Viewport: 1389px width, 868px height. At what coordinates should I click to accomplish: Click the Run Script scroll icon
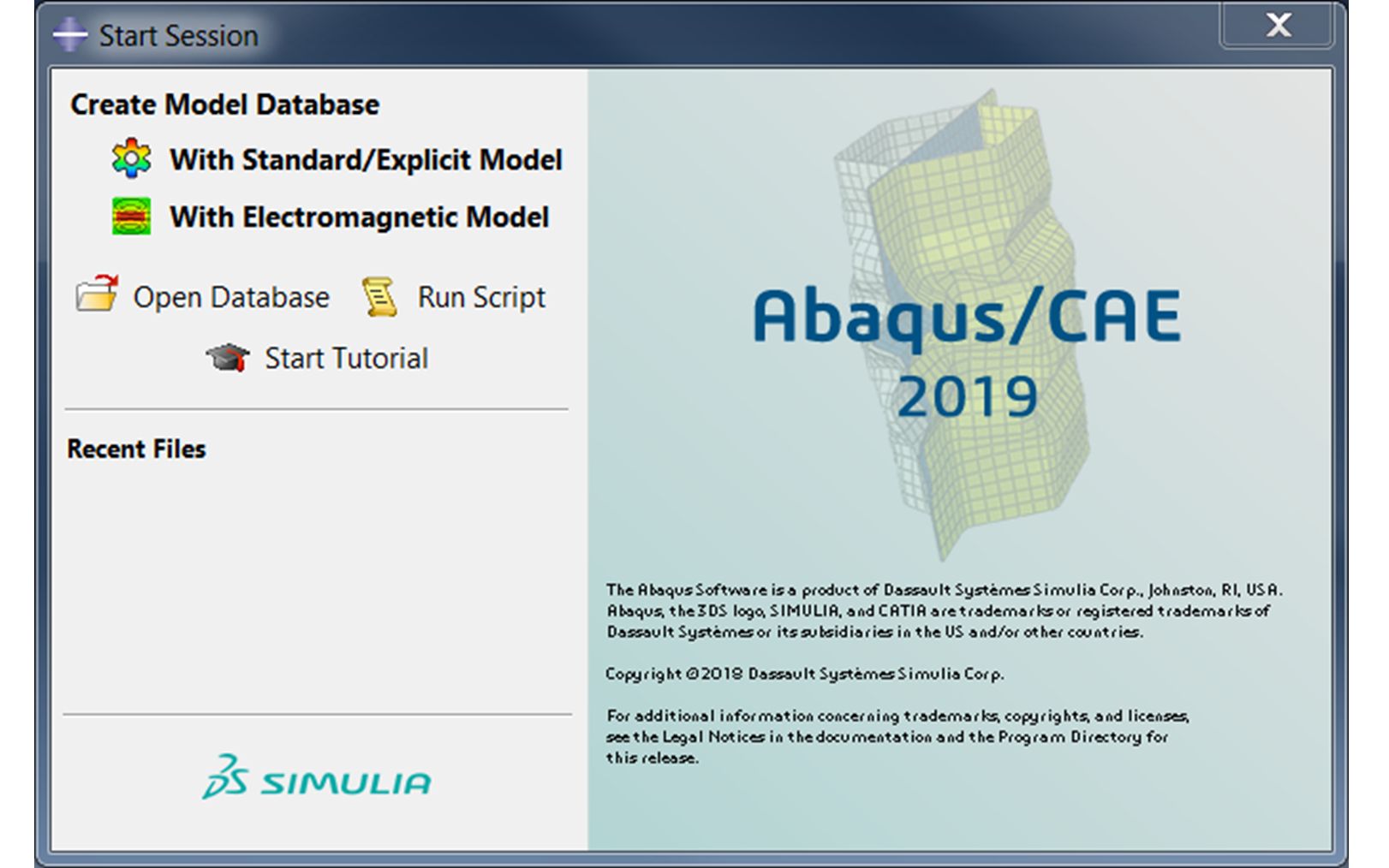(x=379, y=296)
